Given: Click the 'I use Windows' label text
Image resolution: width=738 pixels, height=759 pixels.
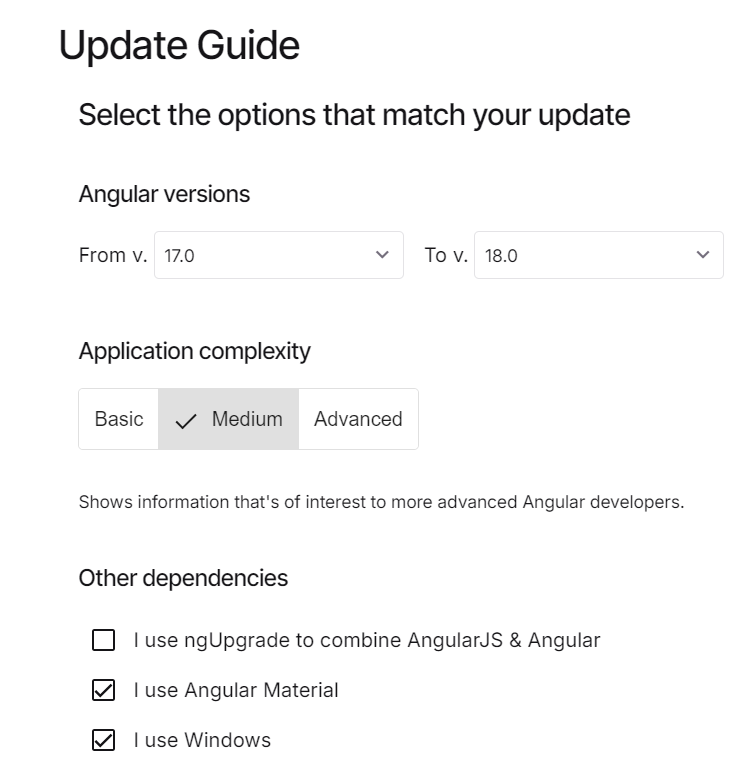Looking at the screenshot, I should (x=202, y=740).
